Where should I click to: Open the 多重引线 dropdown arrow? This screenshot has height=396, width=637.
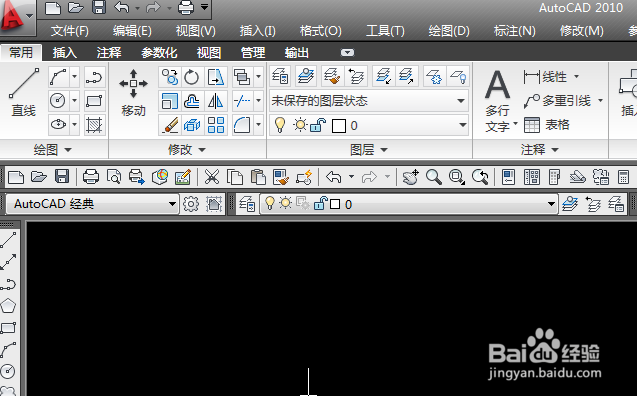pyautogui.click(x=600, y=100)
